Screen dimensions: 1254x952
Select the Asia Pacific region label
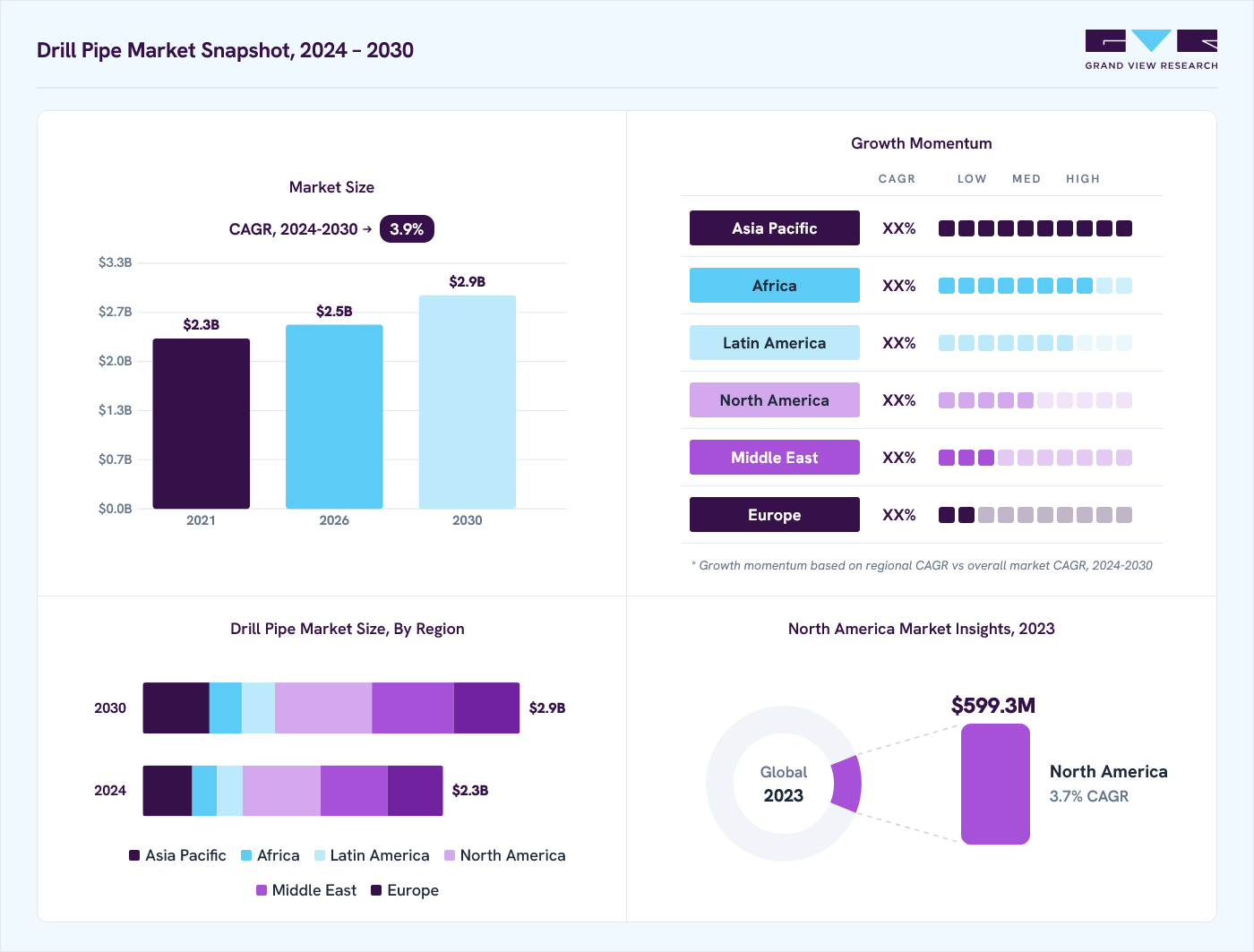click(775, 228)
